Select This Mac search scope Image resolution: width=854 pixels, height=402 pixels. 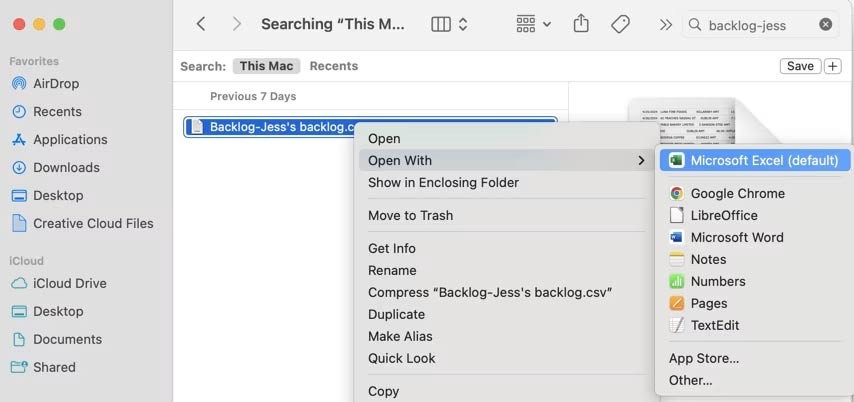(266, 66)
